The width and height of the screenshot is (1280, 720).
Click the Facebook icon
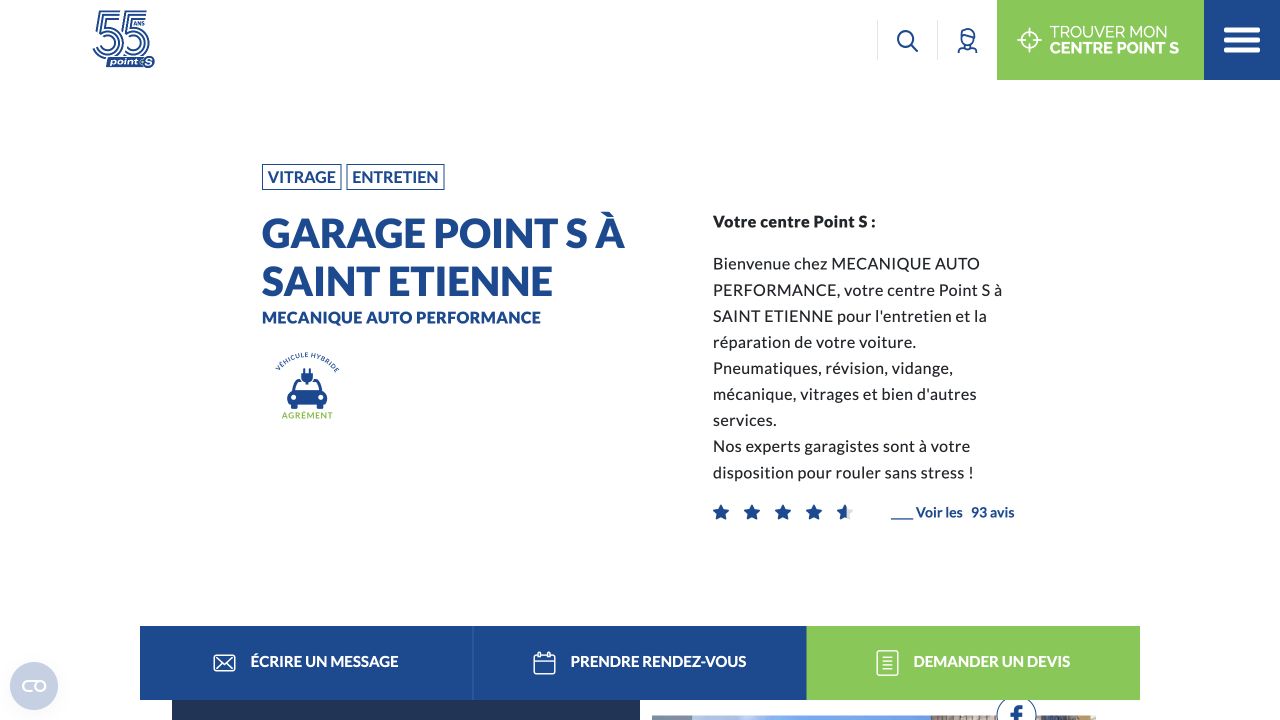pyautogui.click(x=1016, y=710)
